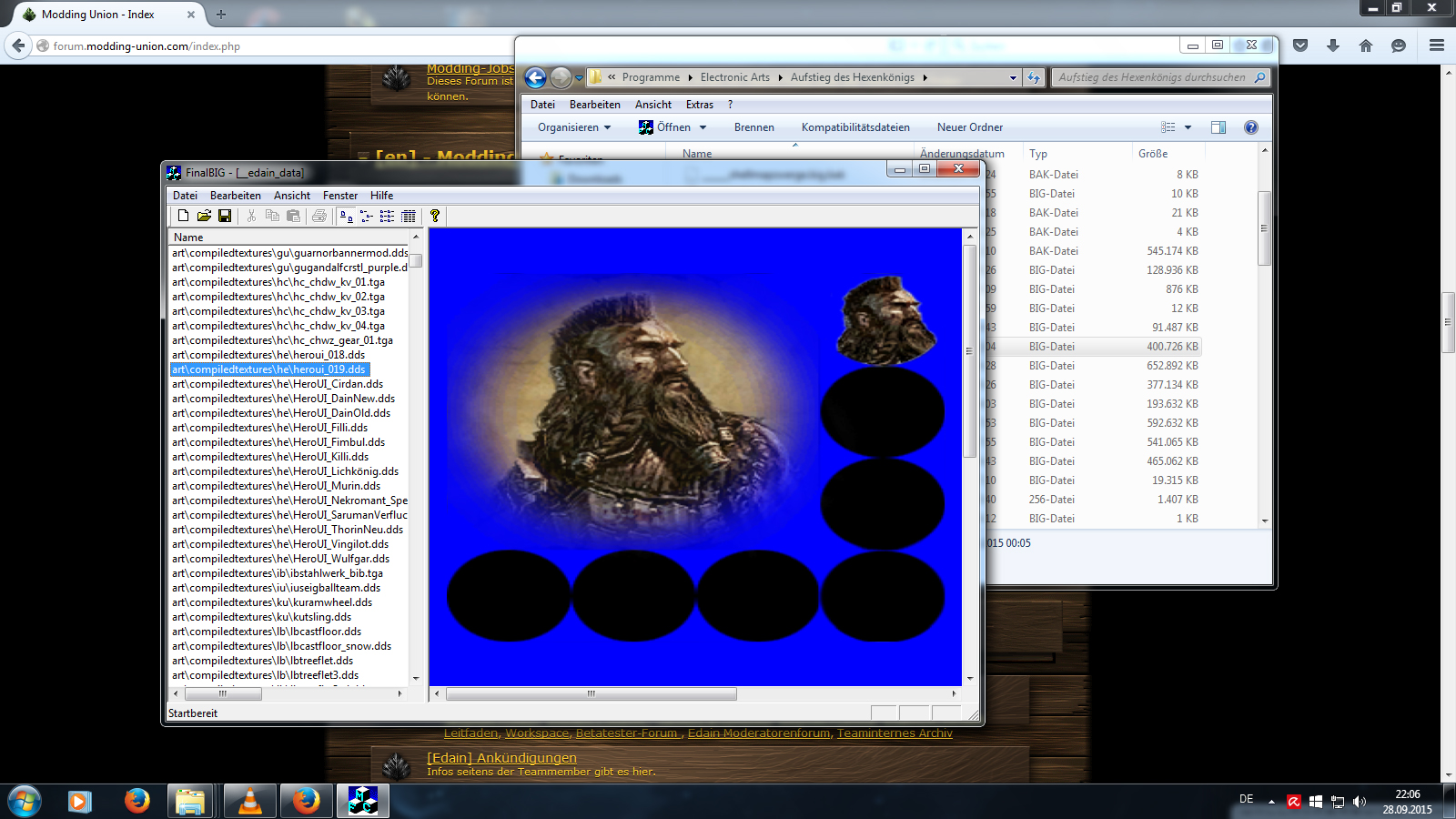Click the Open folder icon in FinalBIG toolbar
Viewport: 1456px width, 819px height.
click(204, 216)
